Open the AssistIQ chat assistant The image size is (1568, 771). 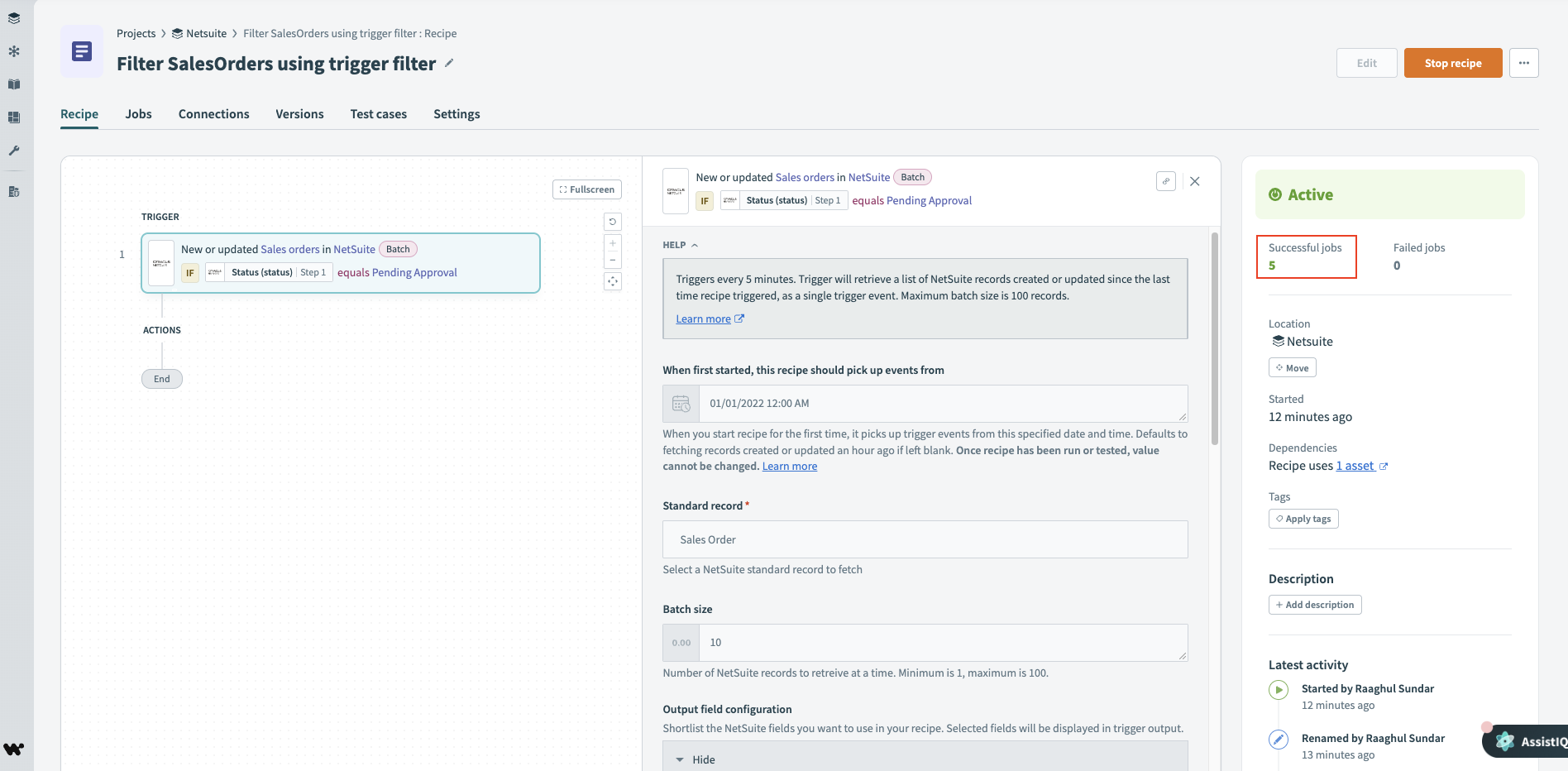1530,741
